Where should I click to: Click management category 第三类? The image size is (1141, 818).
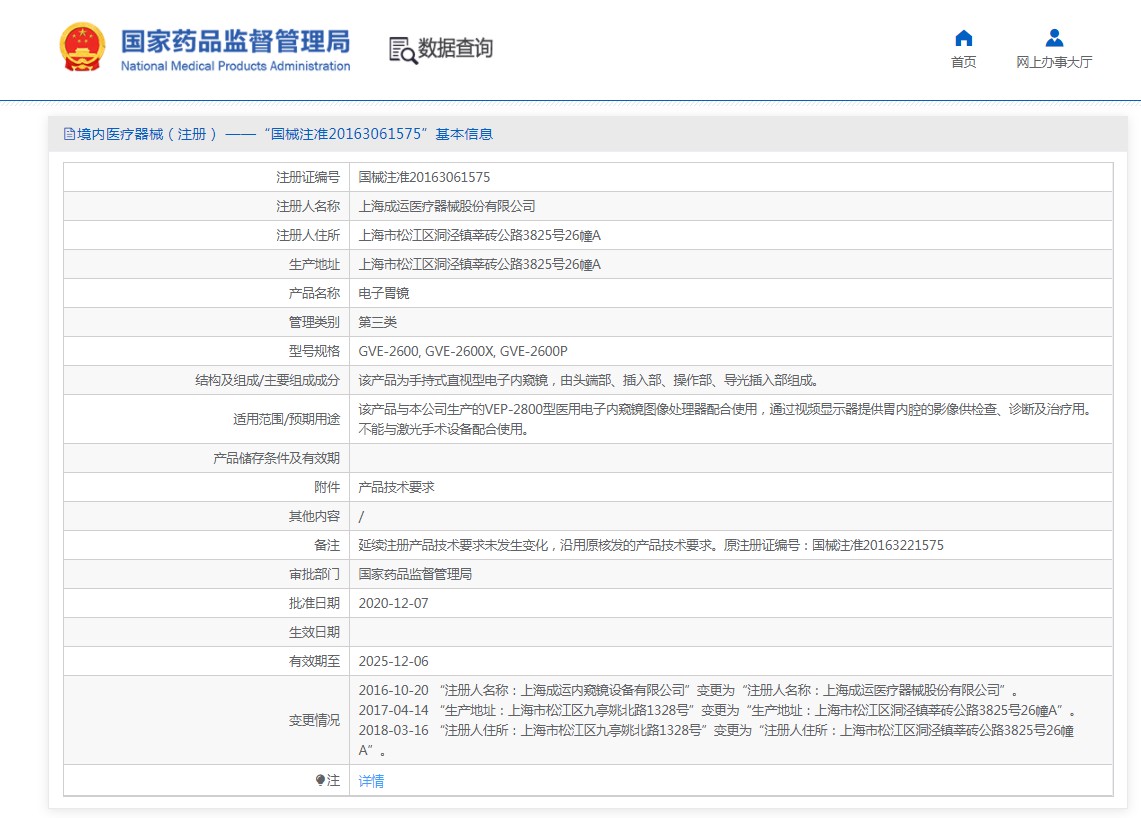pyautogui.click(x=378, y=322)
